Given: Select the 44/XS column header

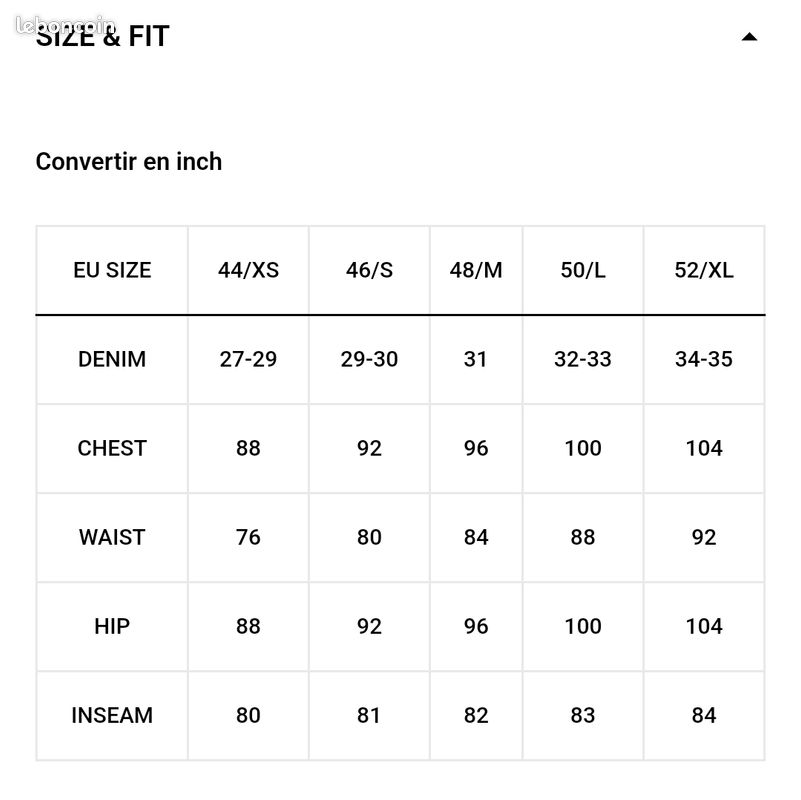Looking at the screenshot, I should click(247, 270).
